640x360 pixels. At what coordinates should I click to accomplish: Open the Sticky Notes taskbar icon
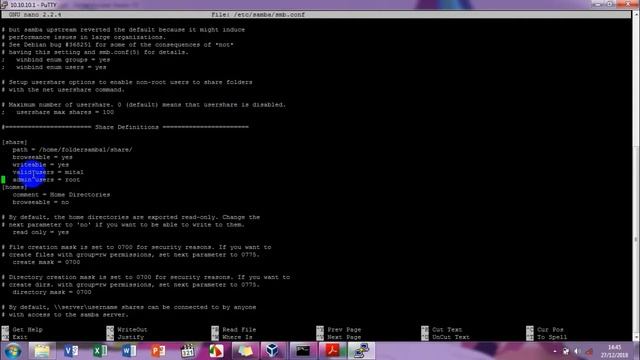[x=245, y=351]
